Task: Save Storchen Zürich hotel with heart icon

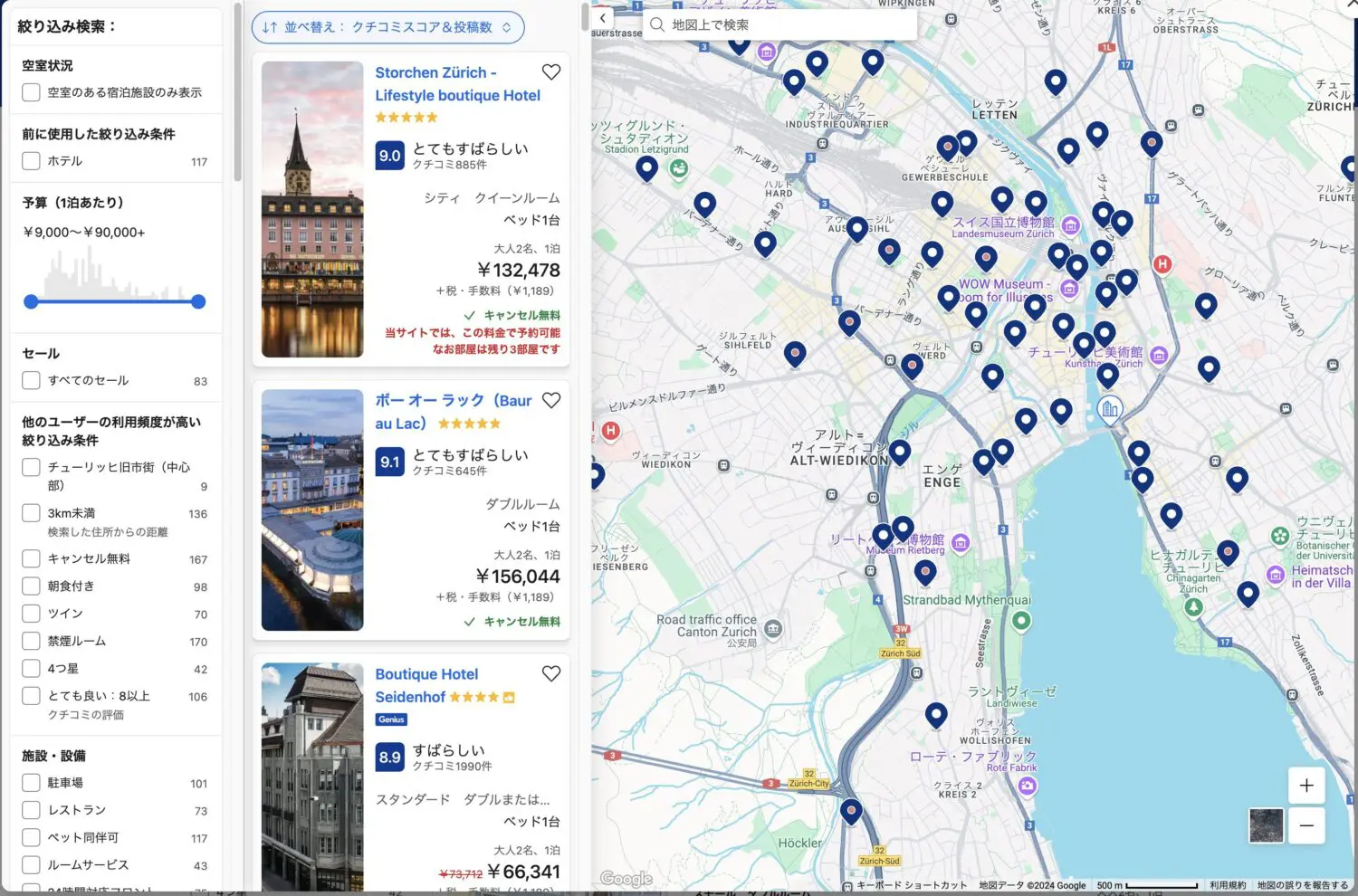Action: [x=550, y=72]
